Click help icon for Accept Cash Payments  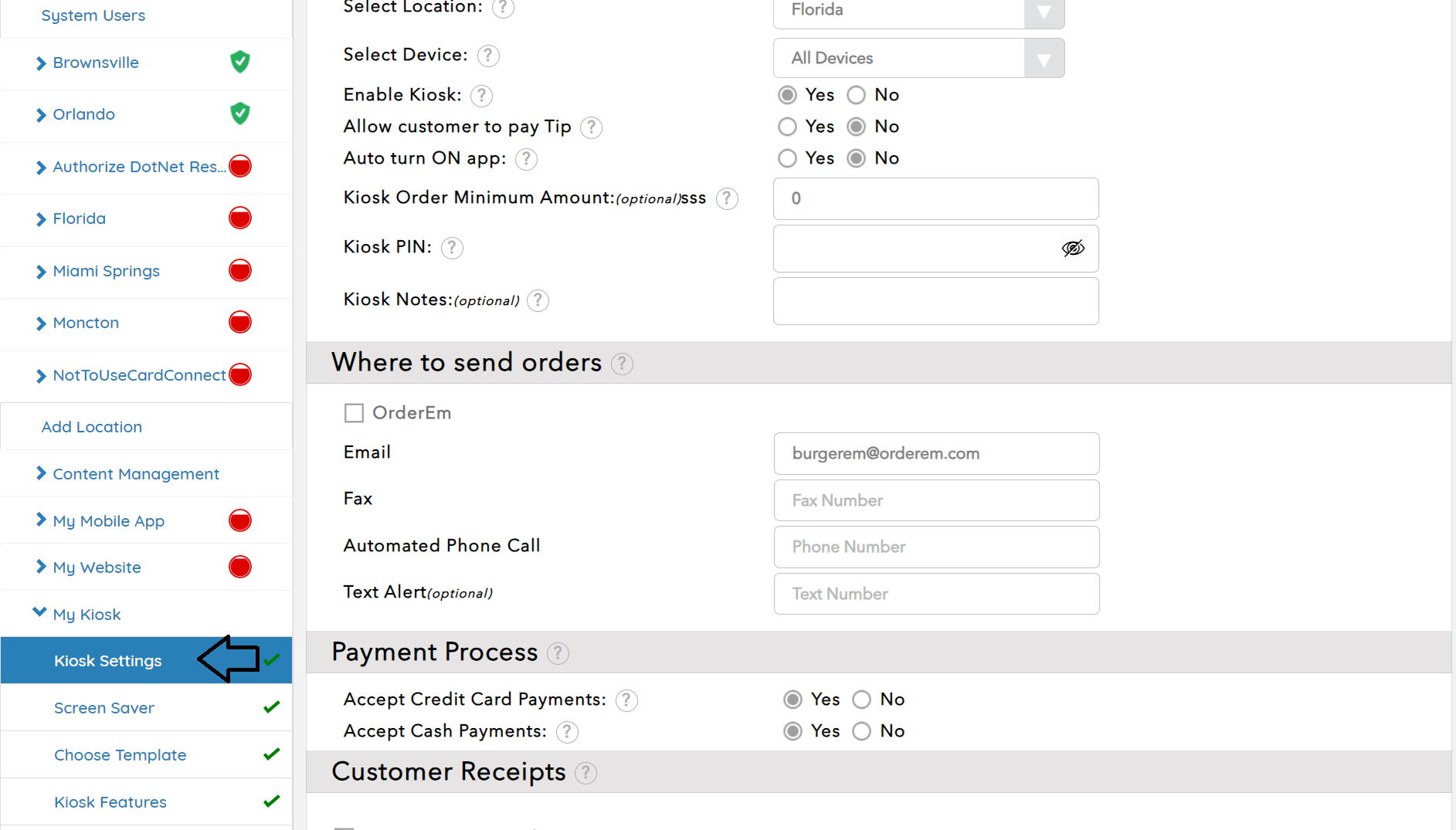(x=567, y=732)
